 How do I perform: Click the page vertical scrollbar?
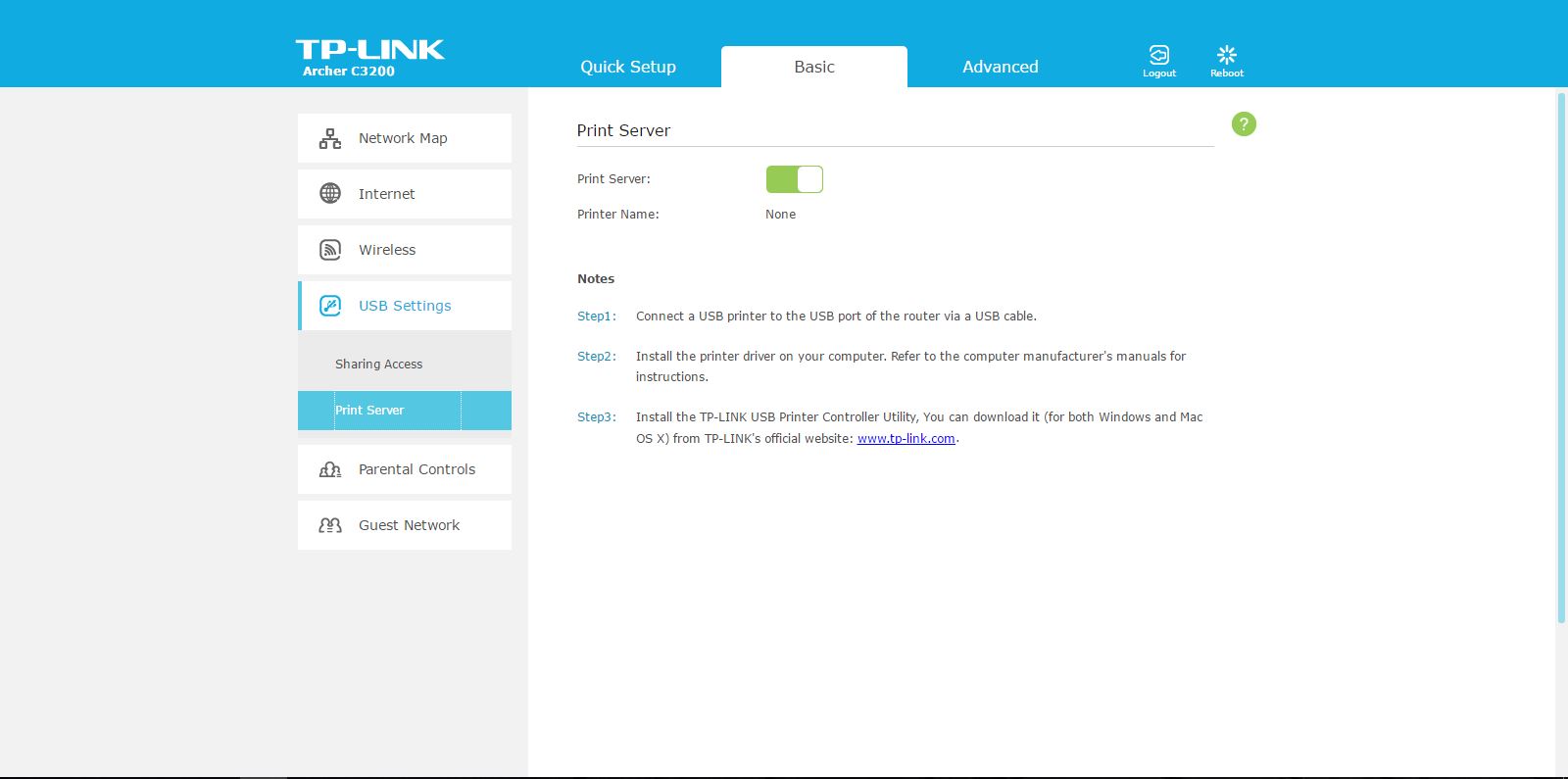1561,358
